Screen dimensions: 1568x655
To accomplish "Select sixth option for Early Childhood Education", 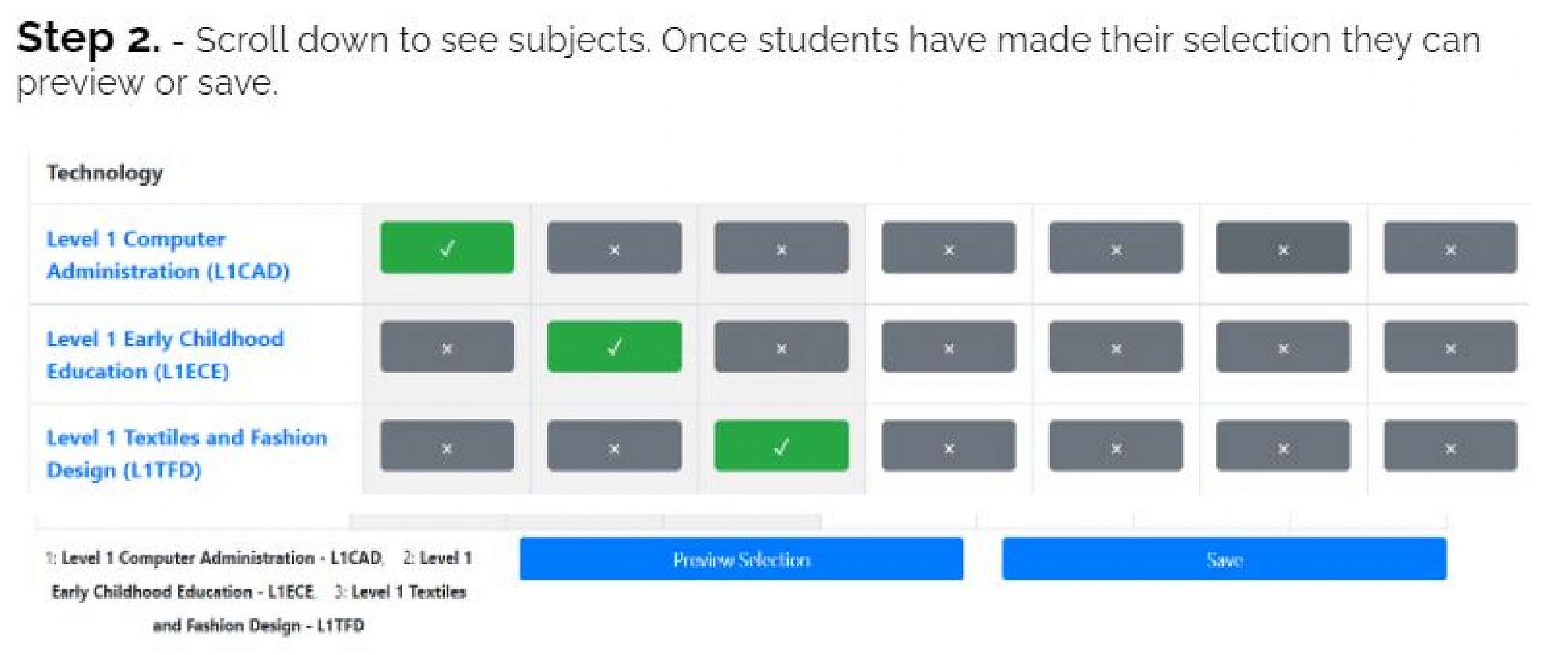I will click(x=1283, y=346).
